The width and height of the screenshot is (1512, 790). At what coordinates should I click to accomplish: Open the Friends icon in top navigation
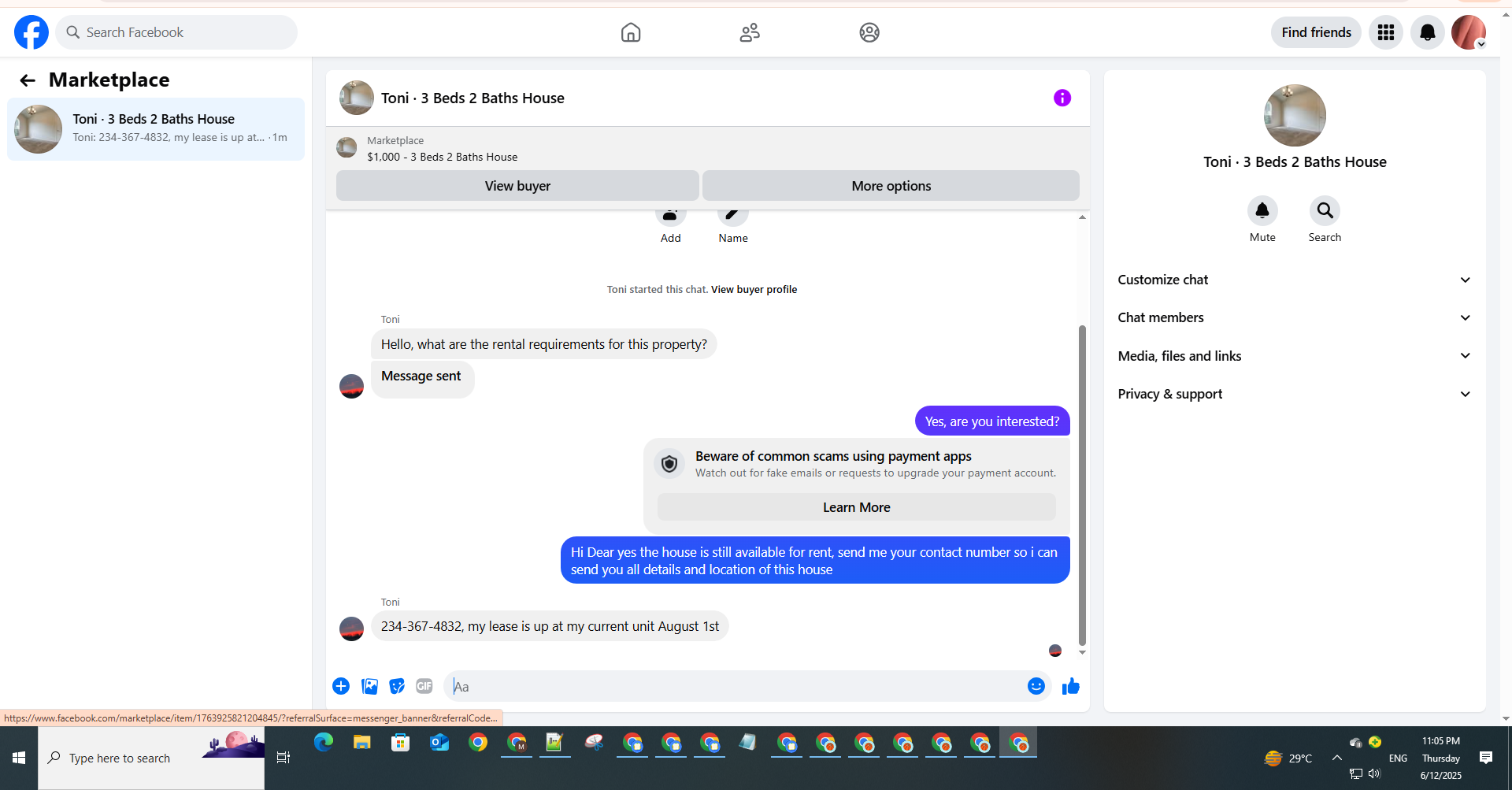click(750, 32)
